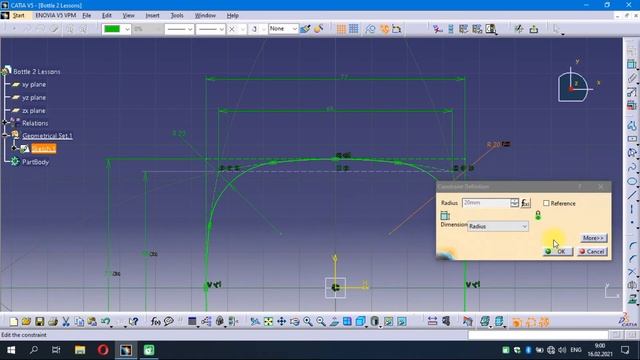Screen dimensions: 640x360
Task: Click the Update icon in top toolbar
Action: [x=518, y=29]
